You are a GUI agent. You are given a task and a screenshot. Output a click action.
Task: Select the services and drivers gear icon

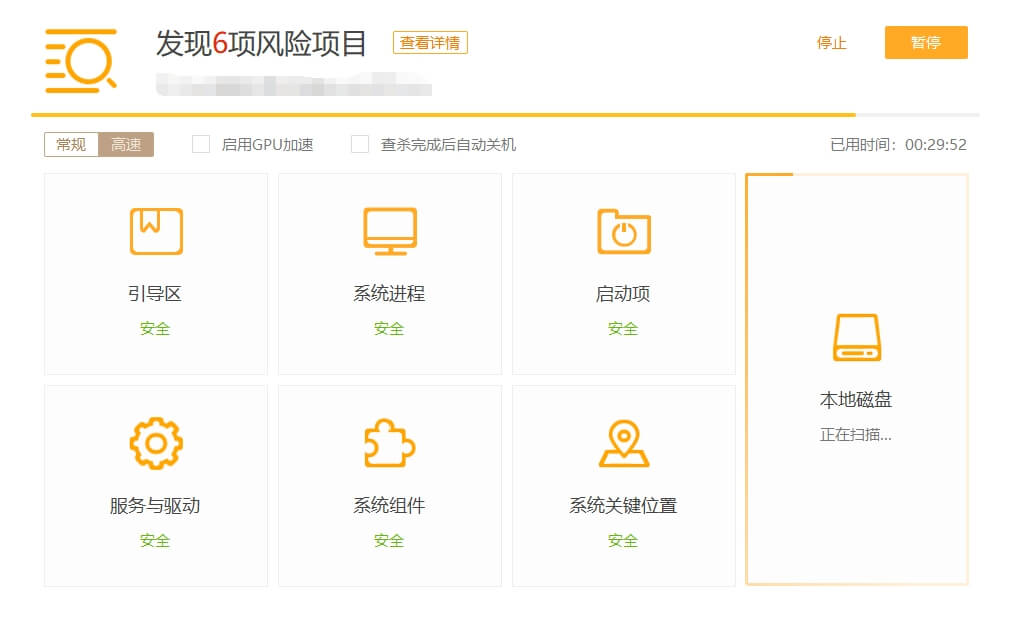pos(156,443)
